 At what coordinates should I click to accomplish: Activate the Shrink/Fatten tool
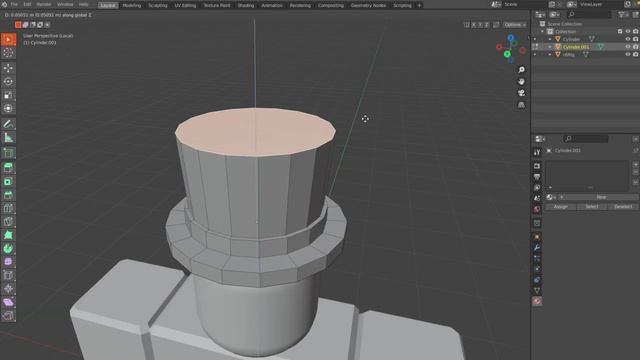click(x=8, y=289)
